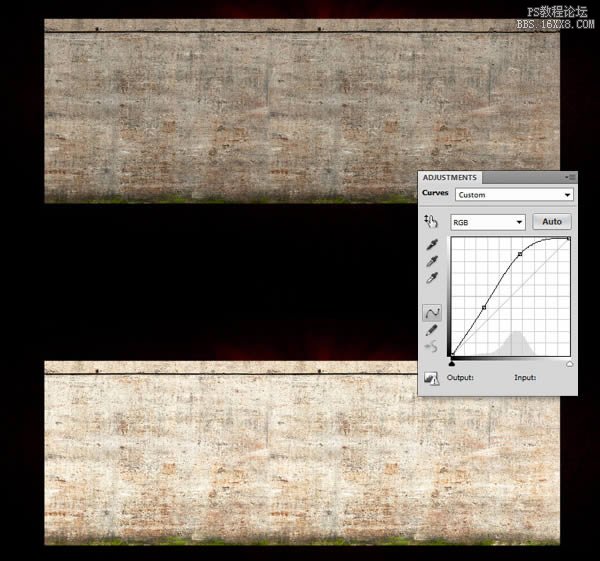600x561 pixels.
Task: Click the smooth curve values icon
Action: 431,346
